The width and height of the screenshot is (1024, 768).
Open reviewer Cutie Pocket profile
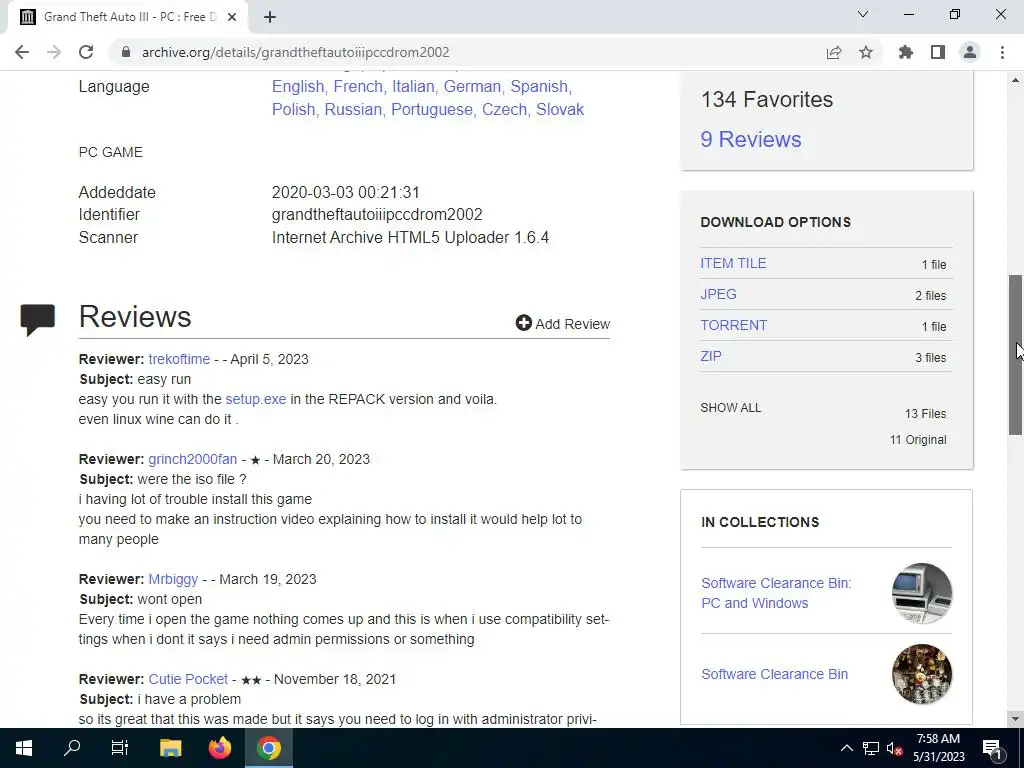[188, 679]
